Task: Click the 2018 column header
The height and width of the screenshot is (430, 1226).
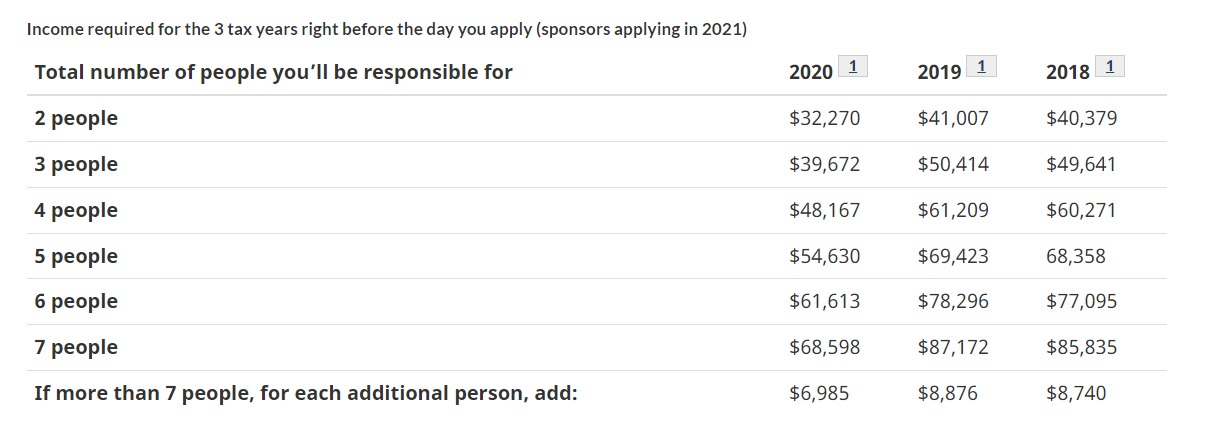Action: coord(1068,72)
